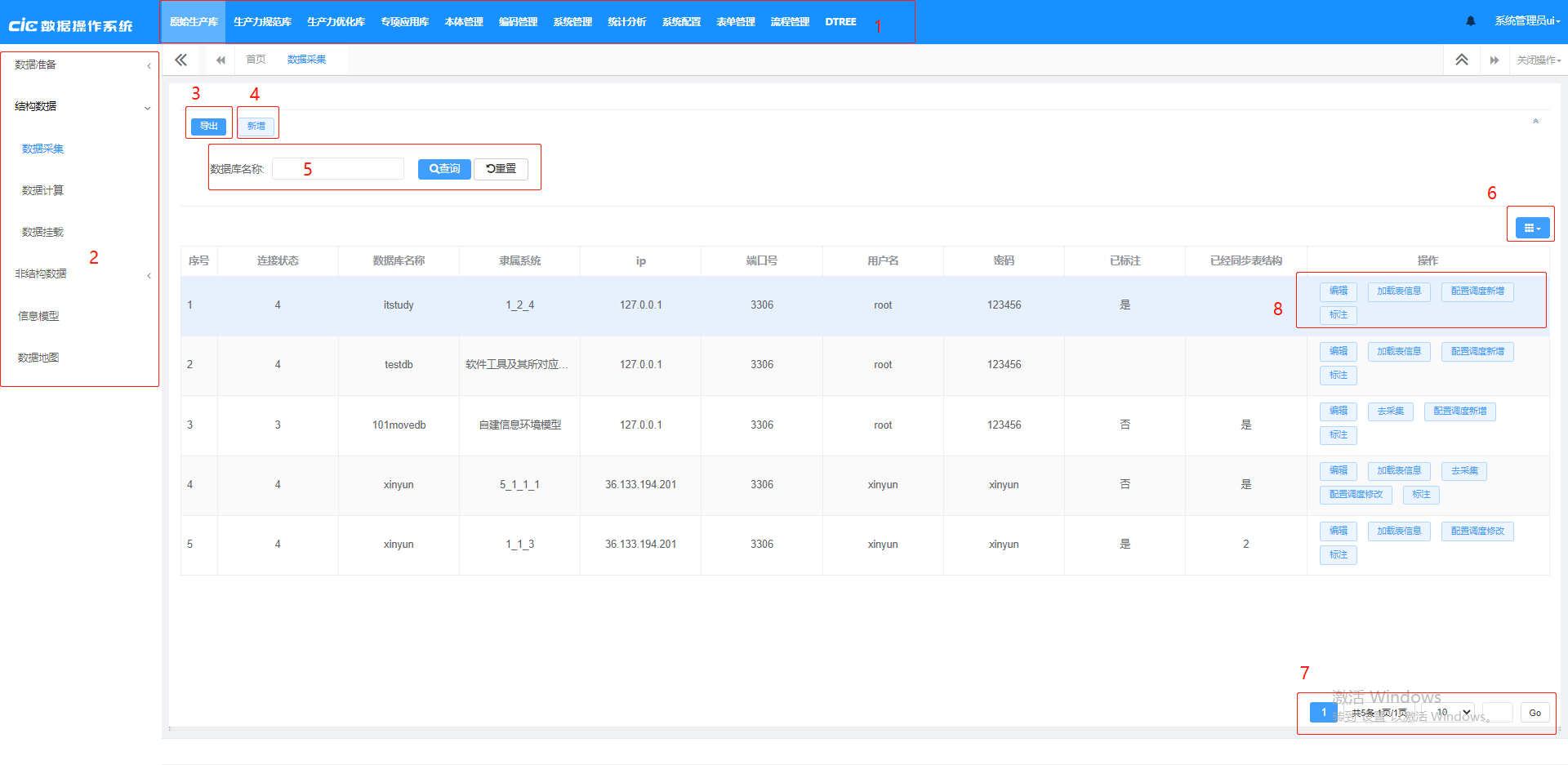Open the column display grid icon

coord(1531,229)
